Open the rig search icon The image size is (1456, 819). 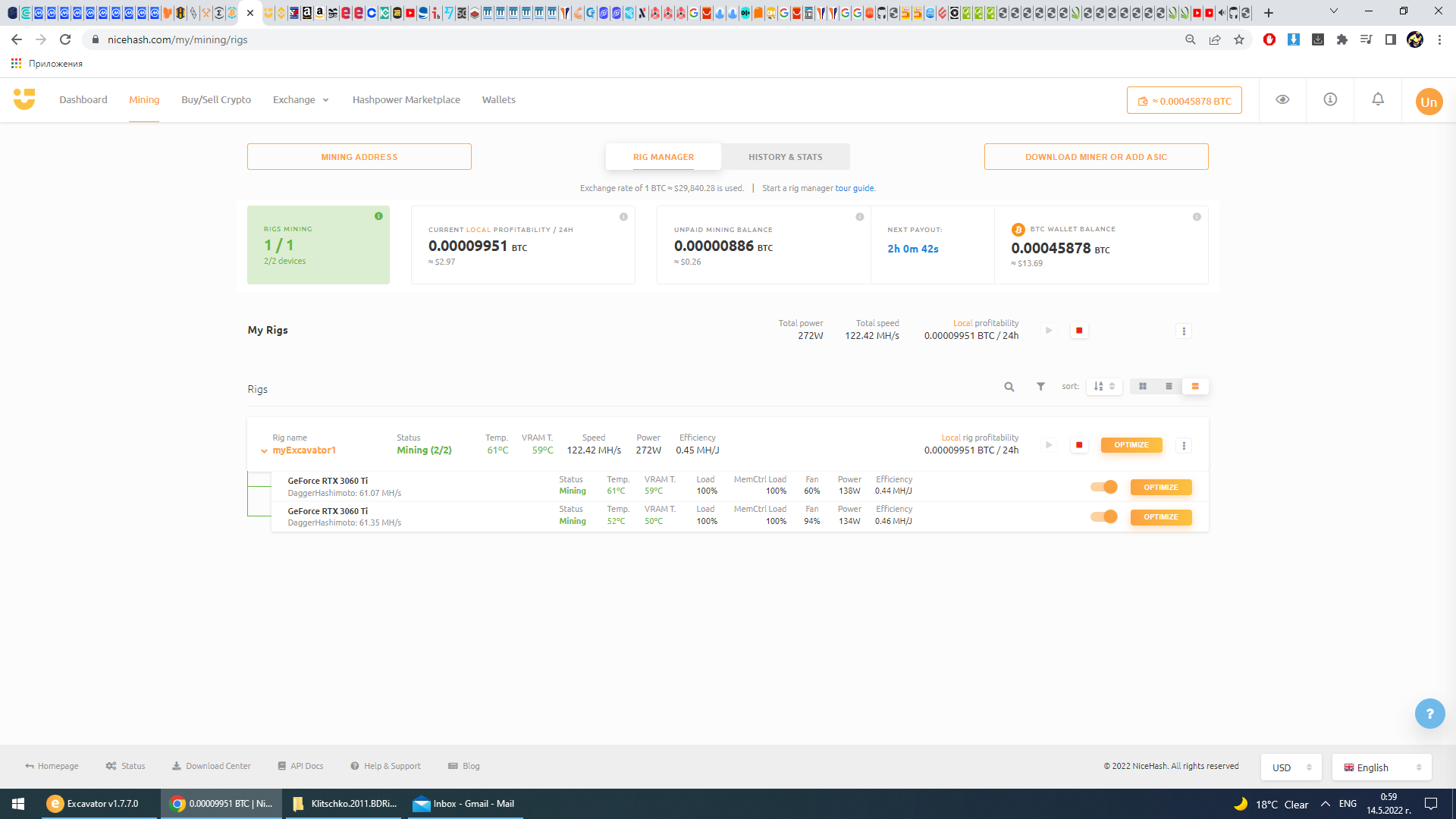(1009, 387)
